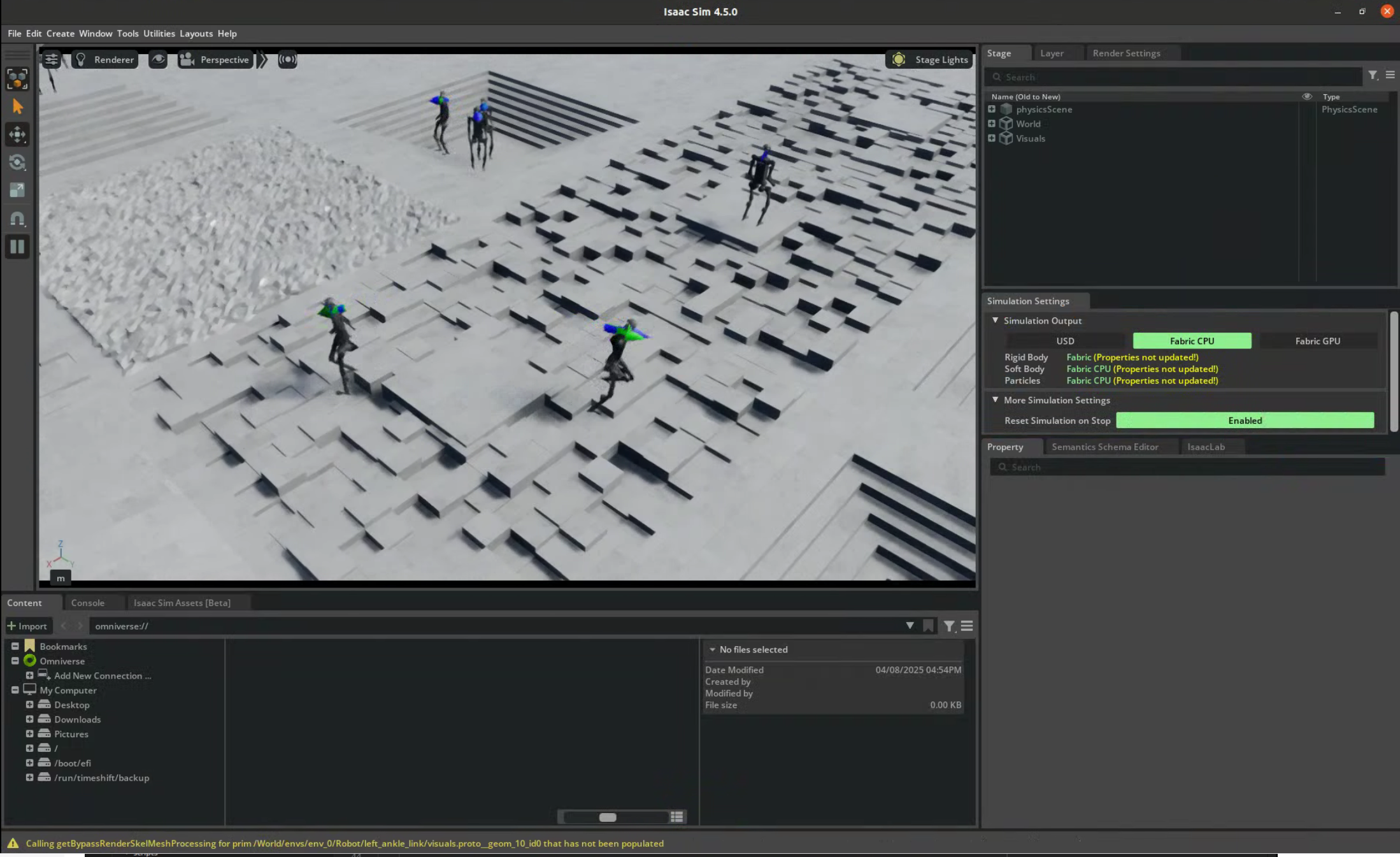This screenshot has height=857, width=1400.
Task: Click the Import button
Action: [27, 626]
